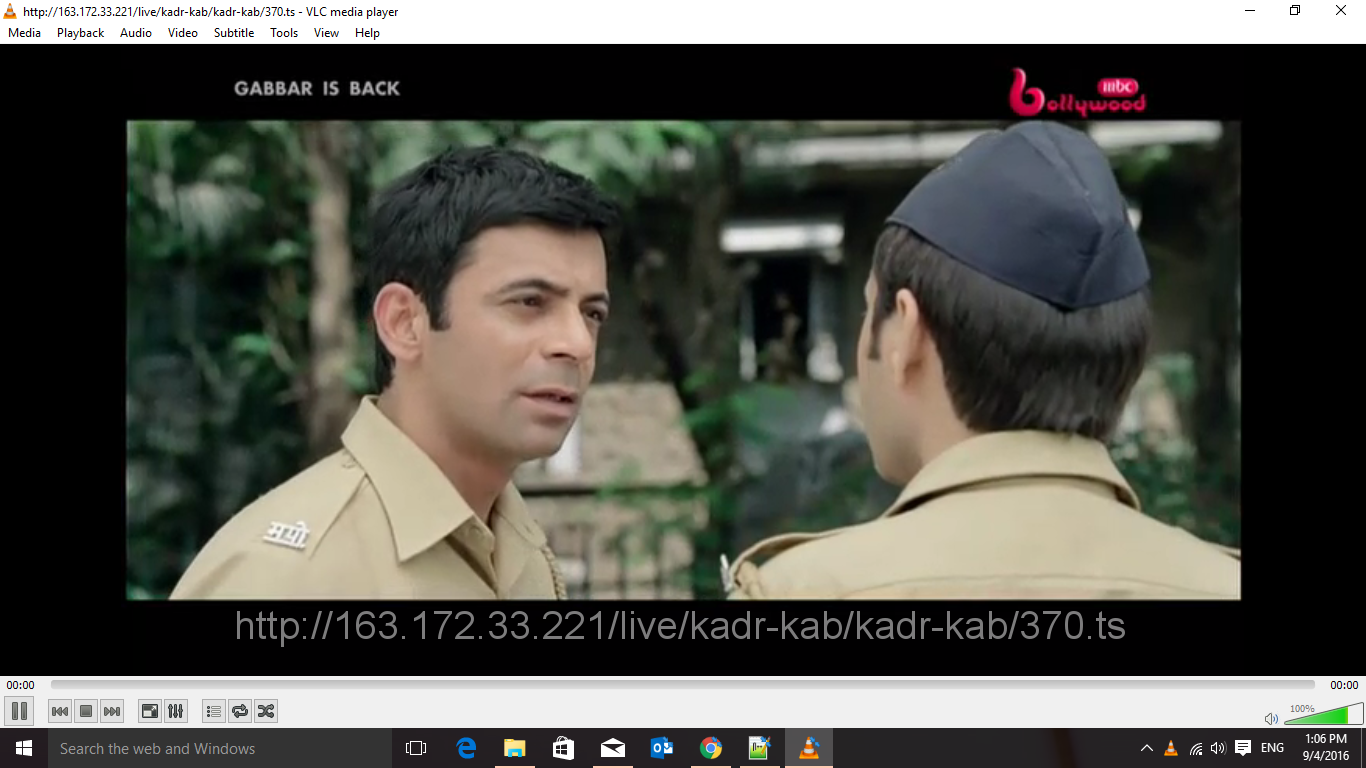Click VLC cone in system tray
The image size is (1366, 768).
coord(1171,748)
